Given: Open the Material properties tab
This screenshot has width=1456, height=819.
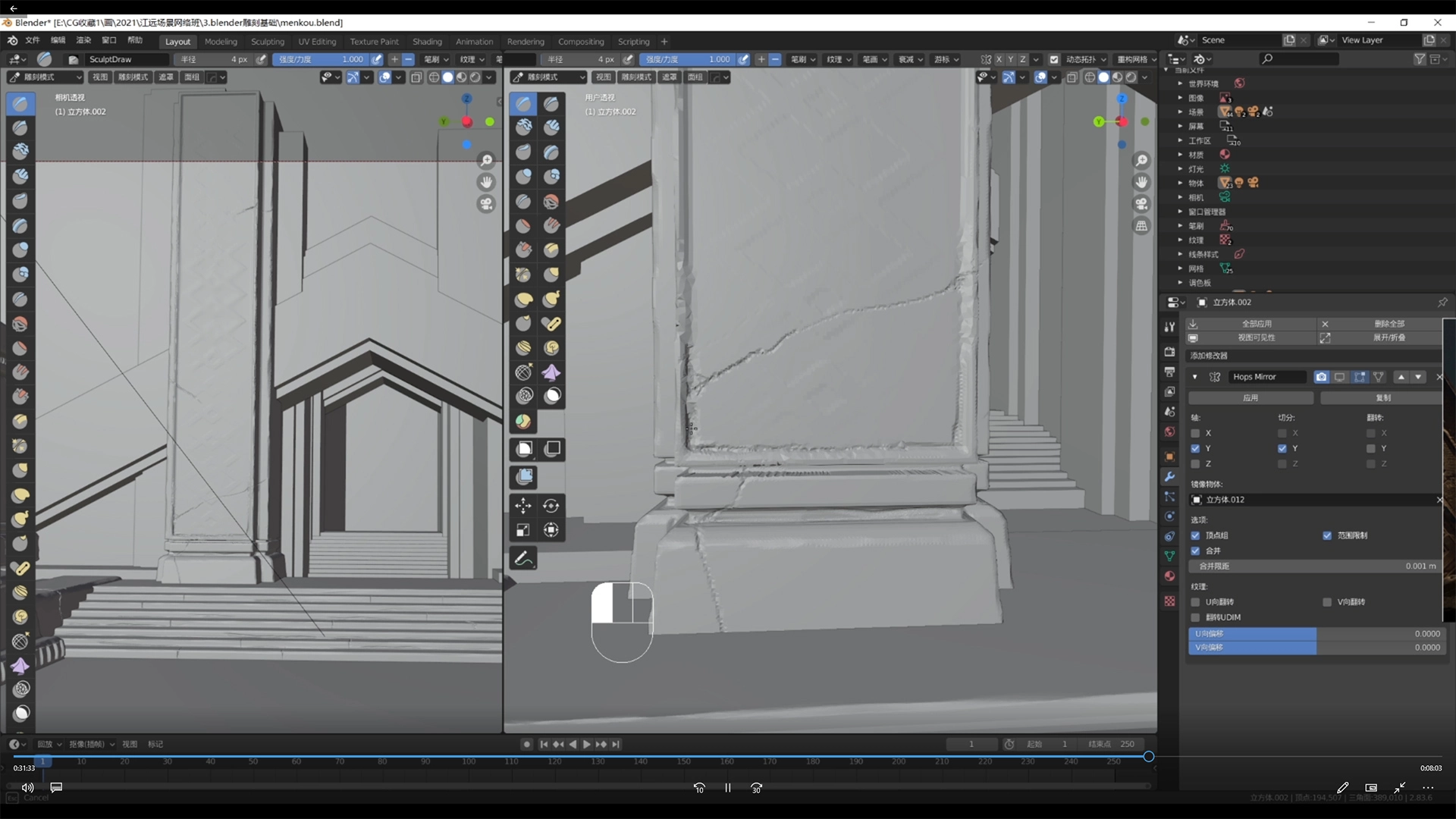Looking at the screenshot, I should [1169, 576].
